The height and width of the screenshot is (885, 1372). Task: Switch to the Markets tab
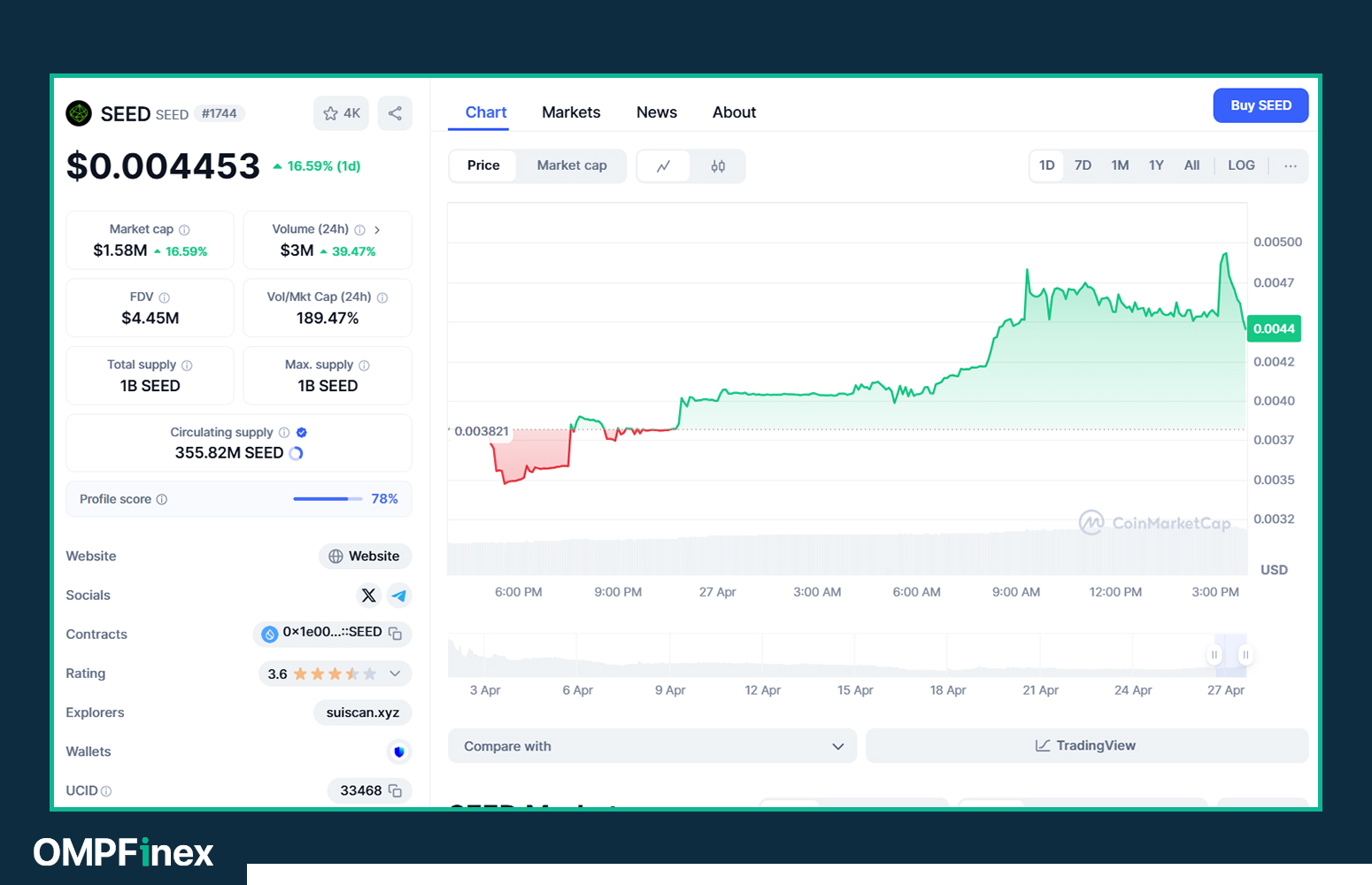click(571, 112)
